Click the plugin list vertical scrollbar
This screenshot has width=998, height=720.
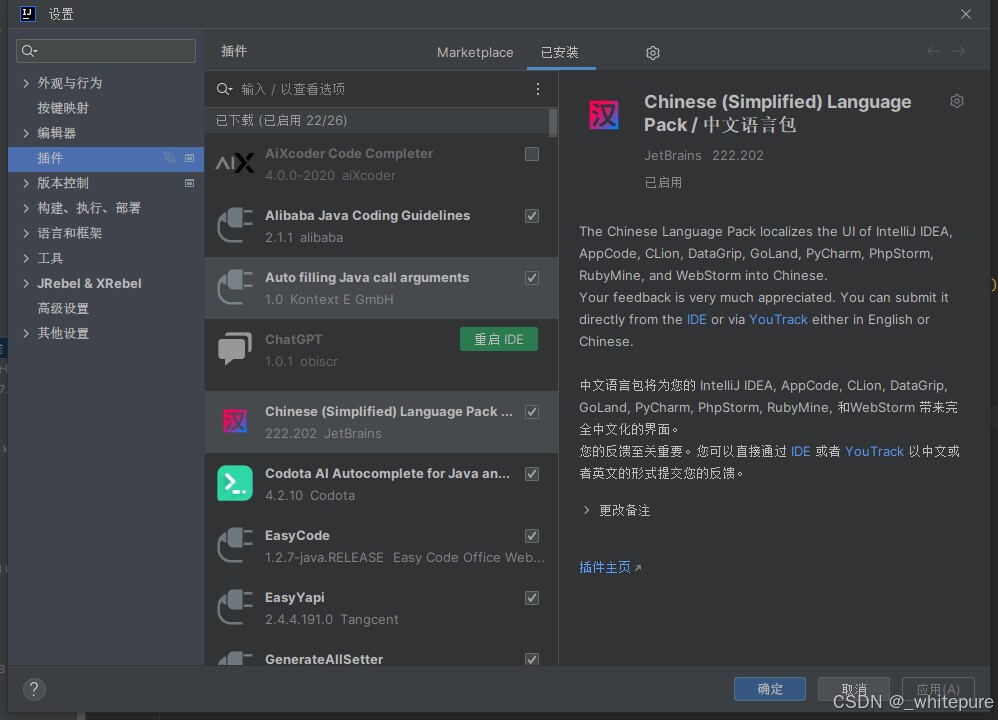(552, 122)
